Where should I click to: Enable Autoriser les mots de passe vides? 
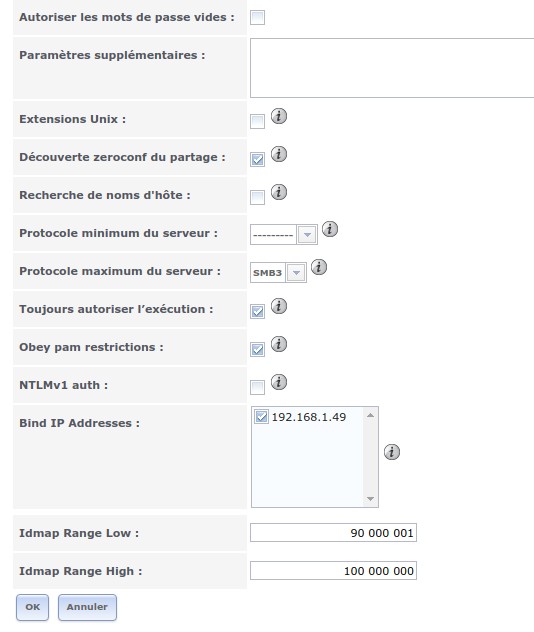click(x=258, y=18)
